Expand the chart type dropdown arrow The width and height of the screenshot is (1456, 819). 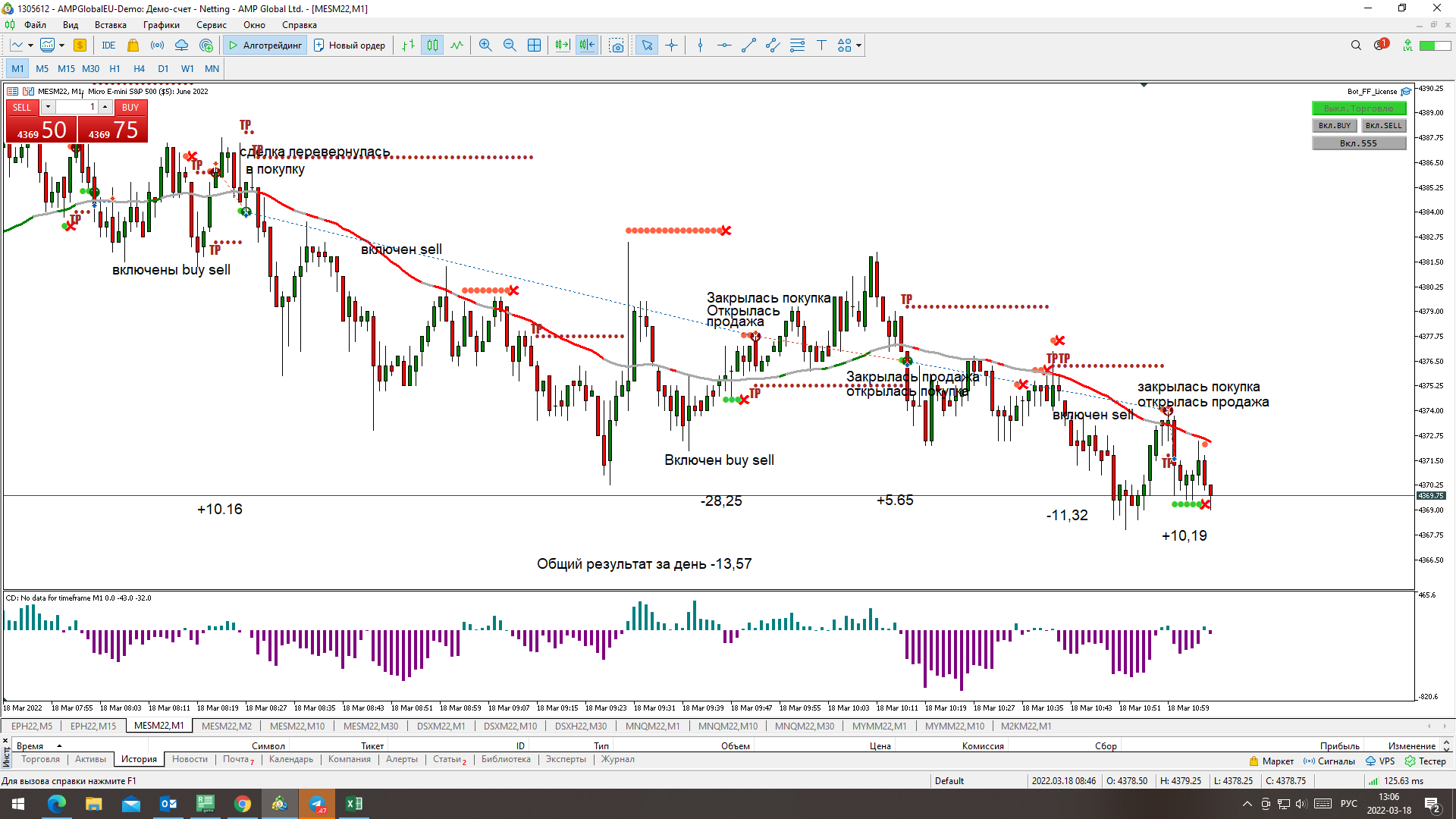coord(30,45)
